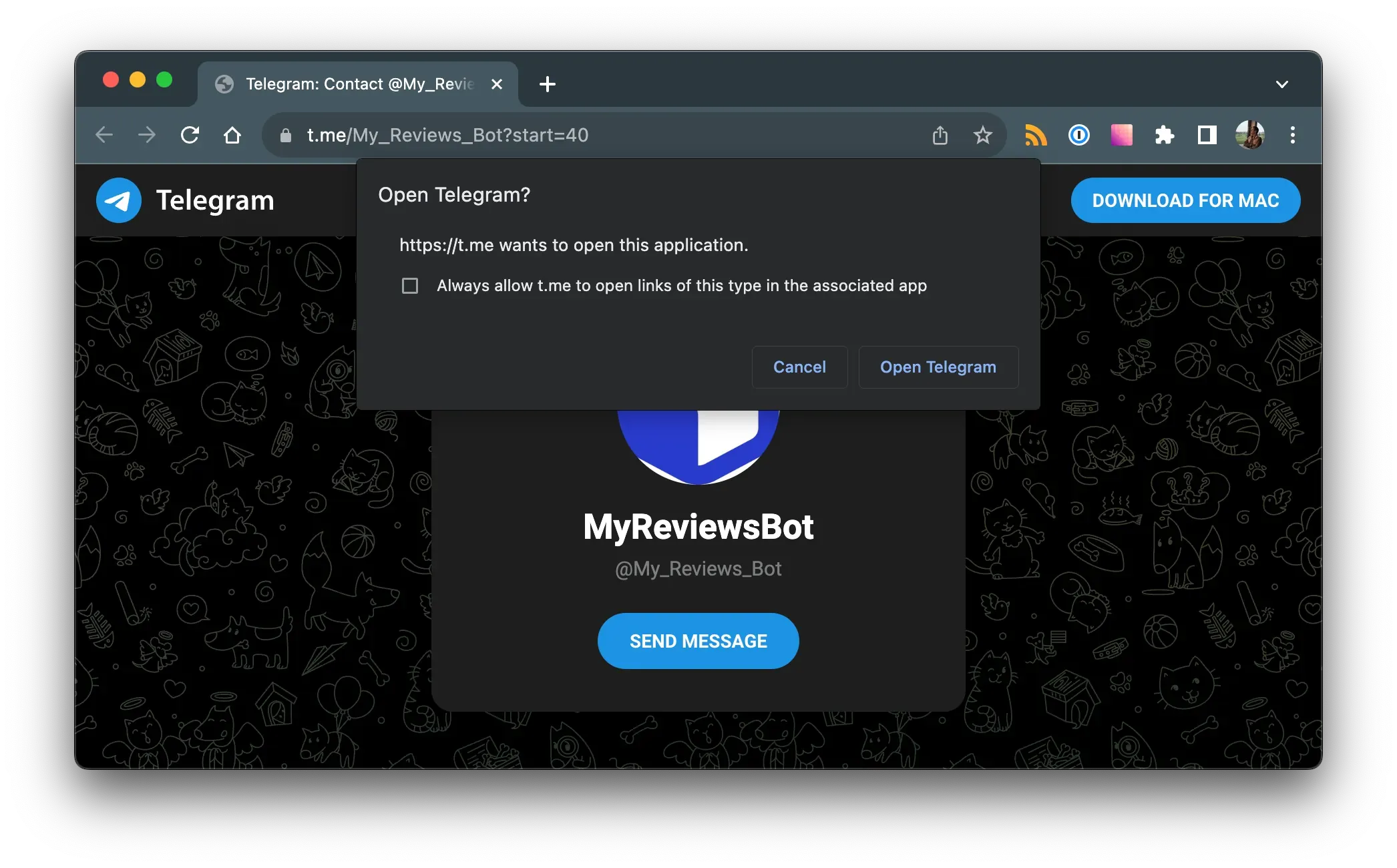Bookmark this page with the star icon

pos(983,136)
